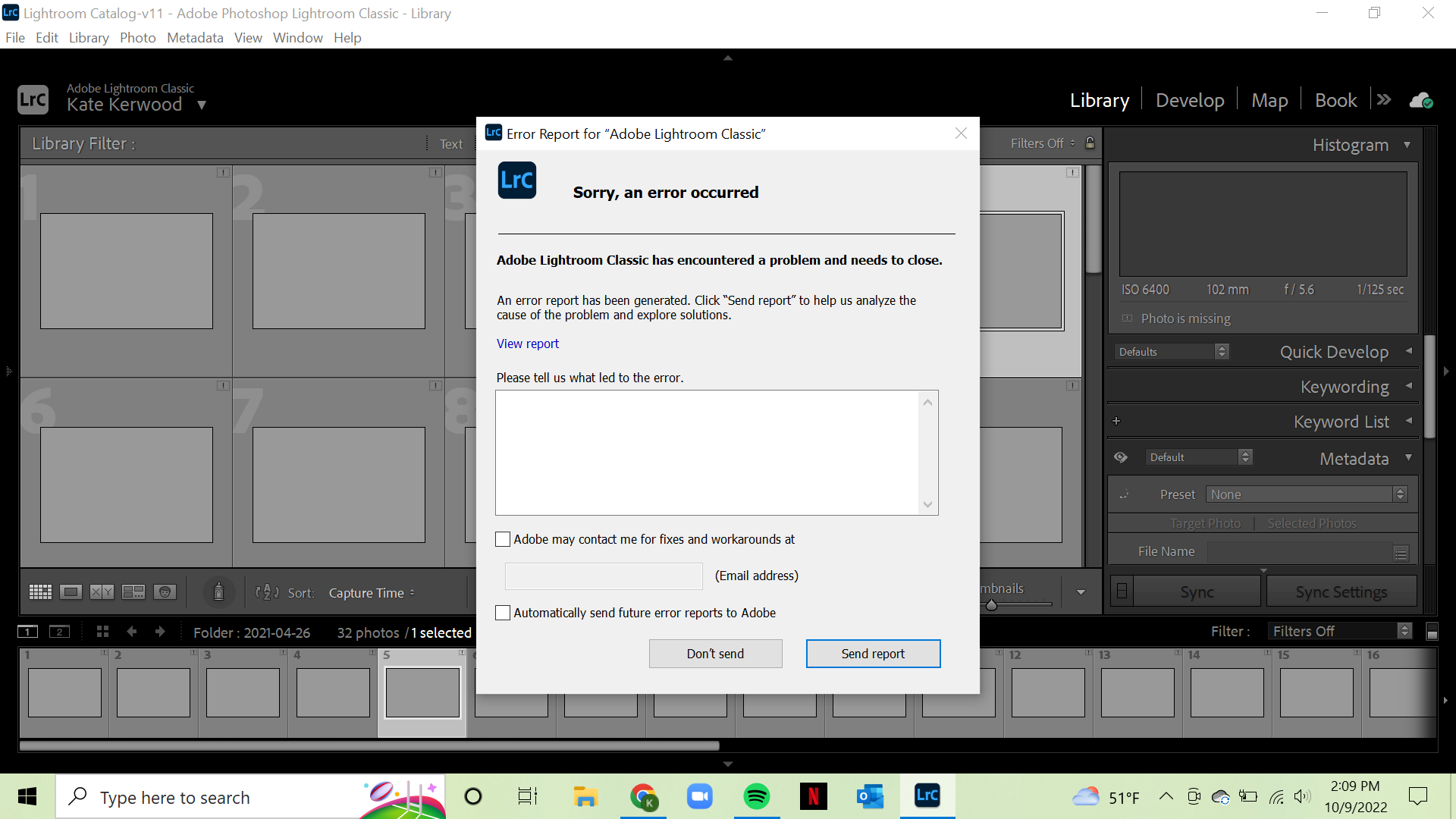Click the thumbnails size slider handle
Screen dimensions: 1456x819
[991, 605]
